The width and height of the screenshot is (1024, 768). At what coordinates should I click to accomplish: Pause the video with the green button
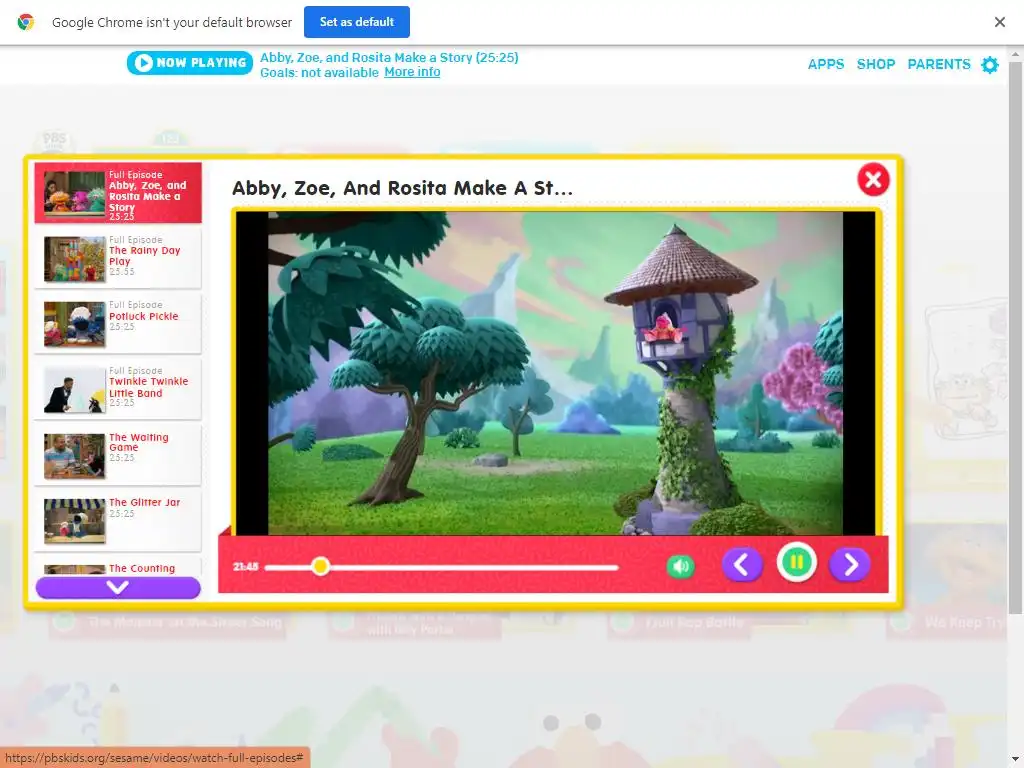pos(796,562)
